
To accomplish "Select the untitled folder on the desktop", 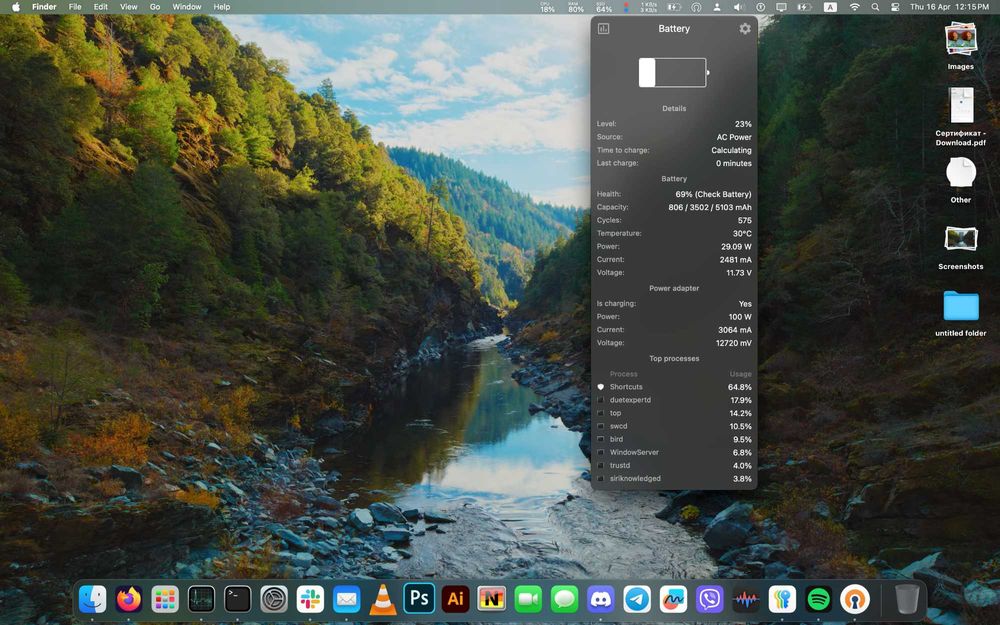I will point(960,313).
